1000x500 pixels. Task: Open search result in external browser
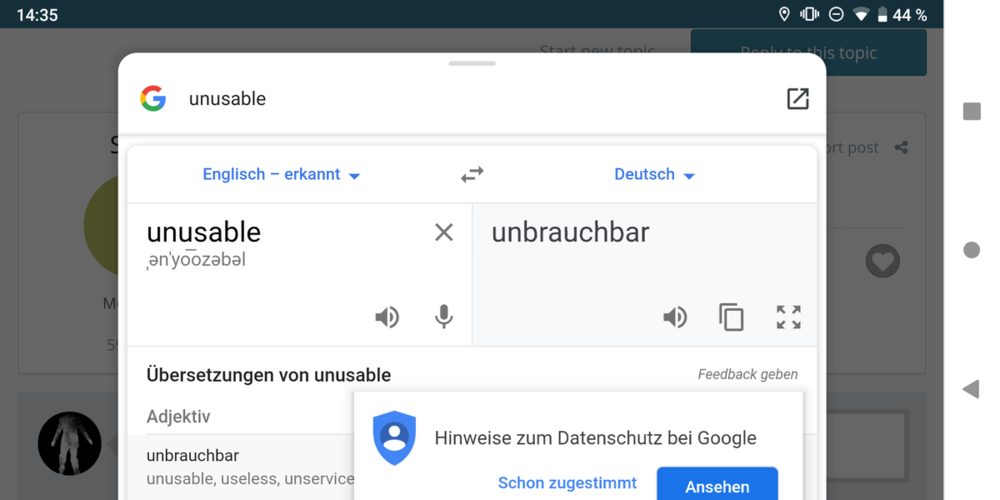[797, 98]
